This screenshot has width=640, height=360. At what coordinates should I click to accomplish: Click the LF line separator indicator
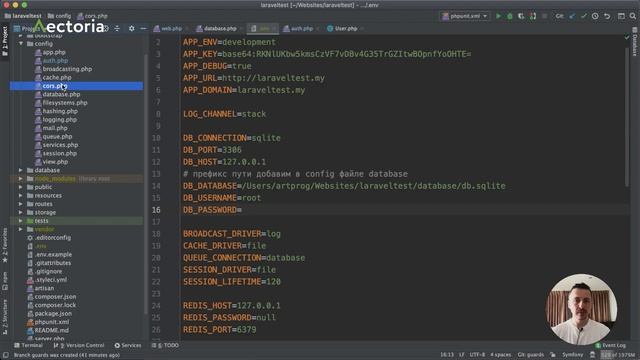coord(462,355)
